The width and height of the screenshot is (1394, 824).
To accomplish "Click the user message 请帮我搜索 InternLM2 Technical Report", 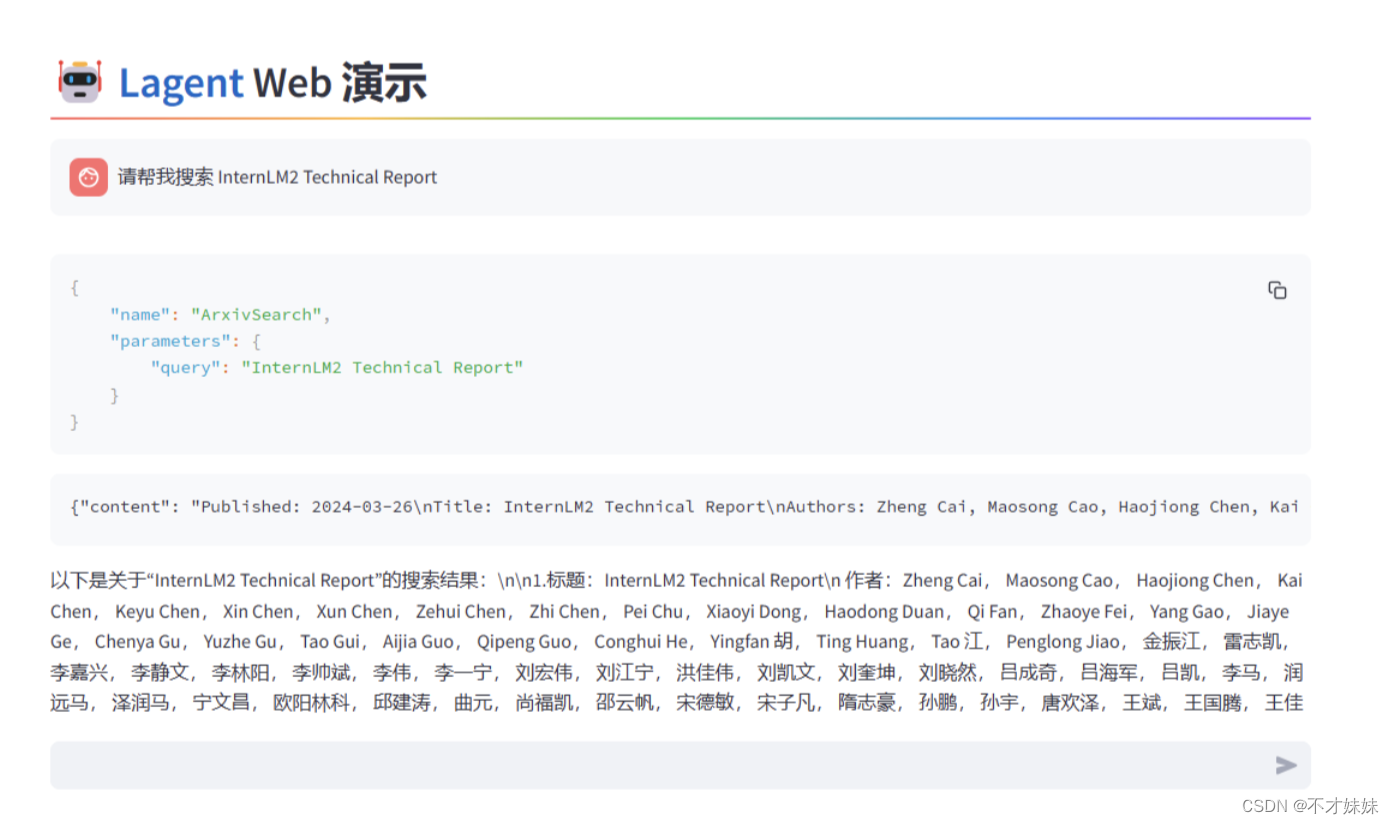I will (278, 177).
